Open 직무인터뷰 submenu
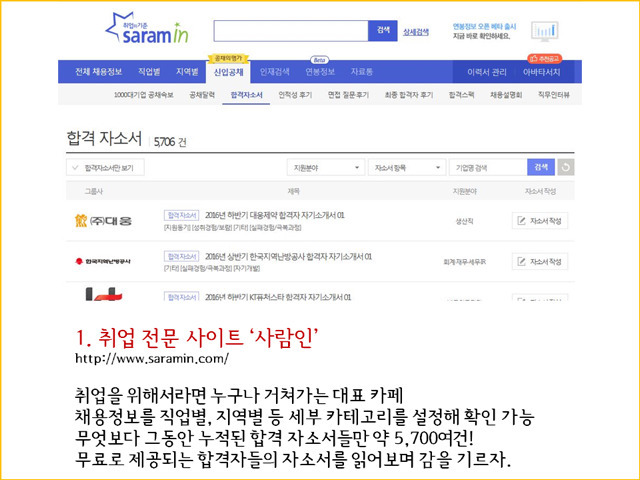This screenshot has height=480, width=640. [x=553, y=95]
